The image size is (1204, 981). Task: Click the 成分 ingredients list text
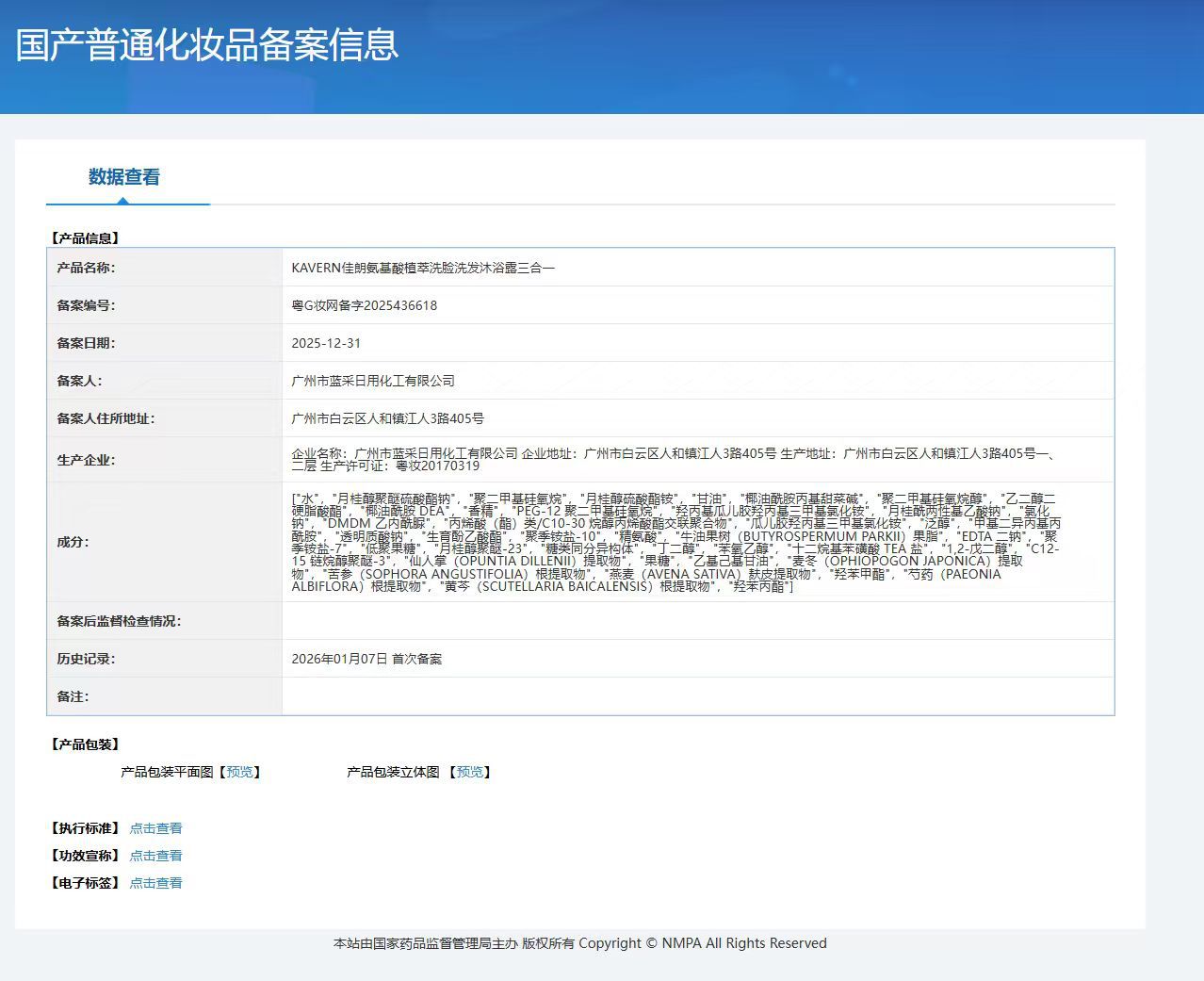point(676,542)
